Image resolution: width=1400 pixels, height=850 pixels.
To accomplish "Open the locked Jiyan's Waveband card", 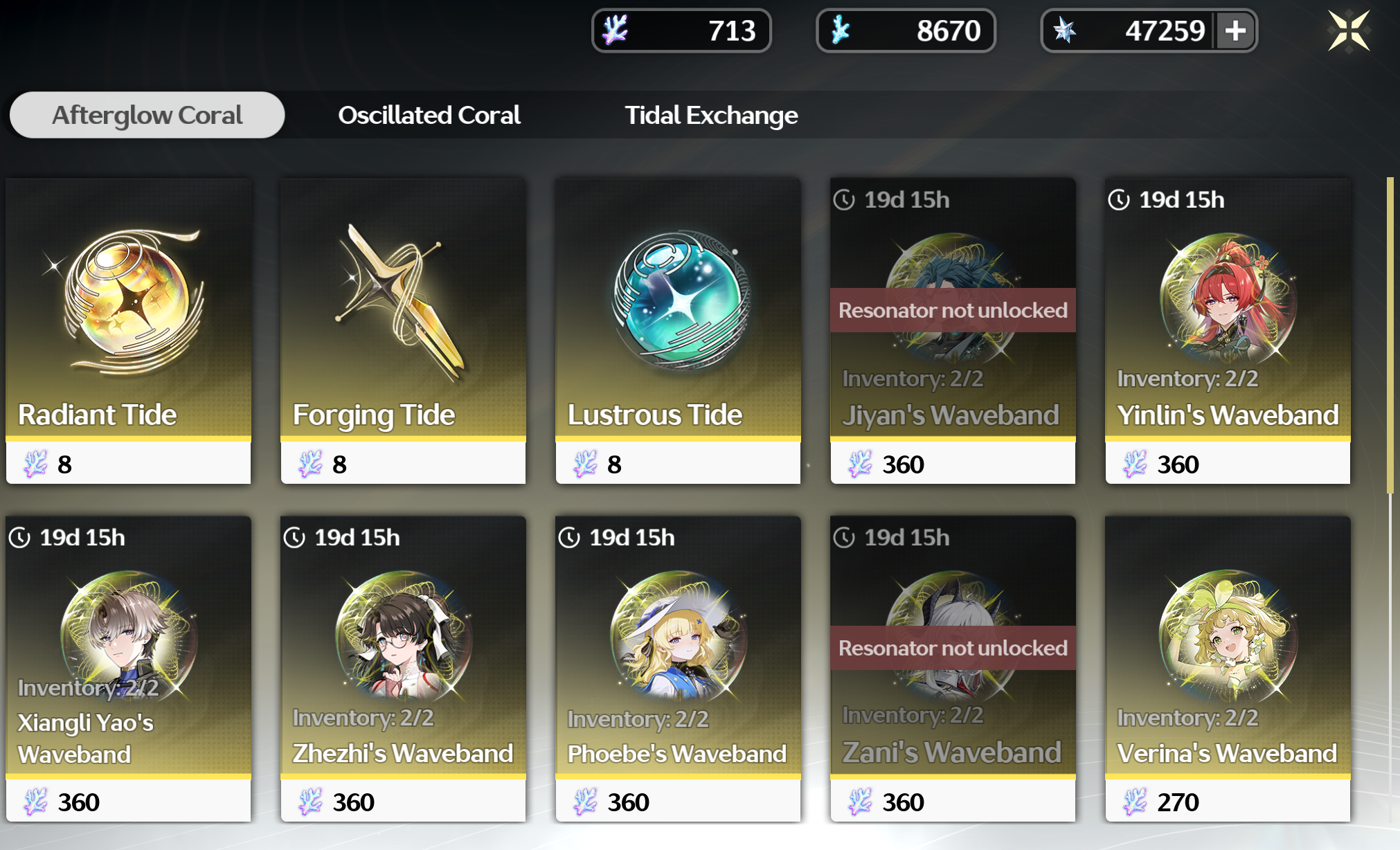I will [953, 331].
